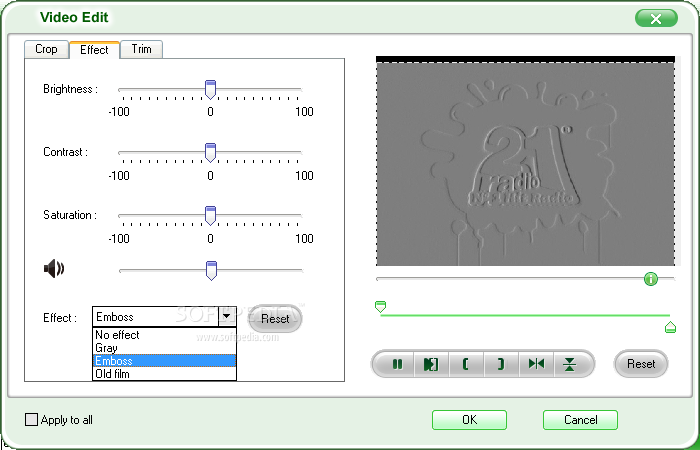Click the Brightness slider handle
Image resolution: width=700 pixels, height=450 pixels.
tap(210, 90)
